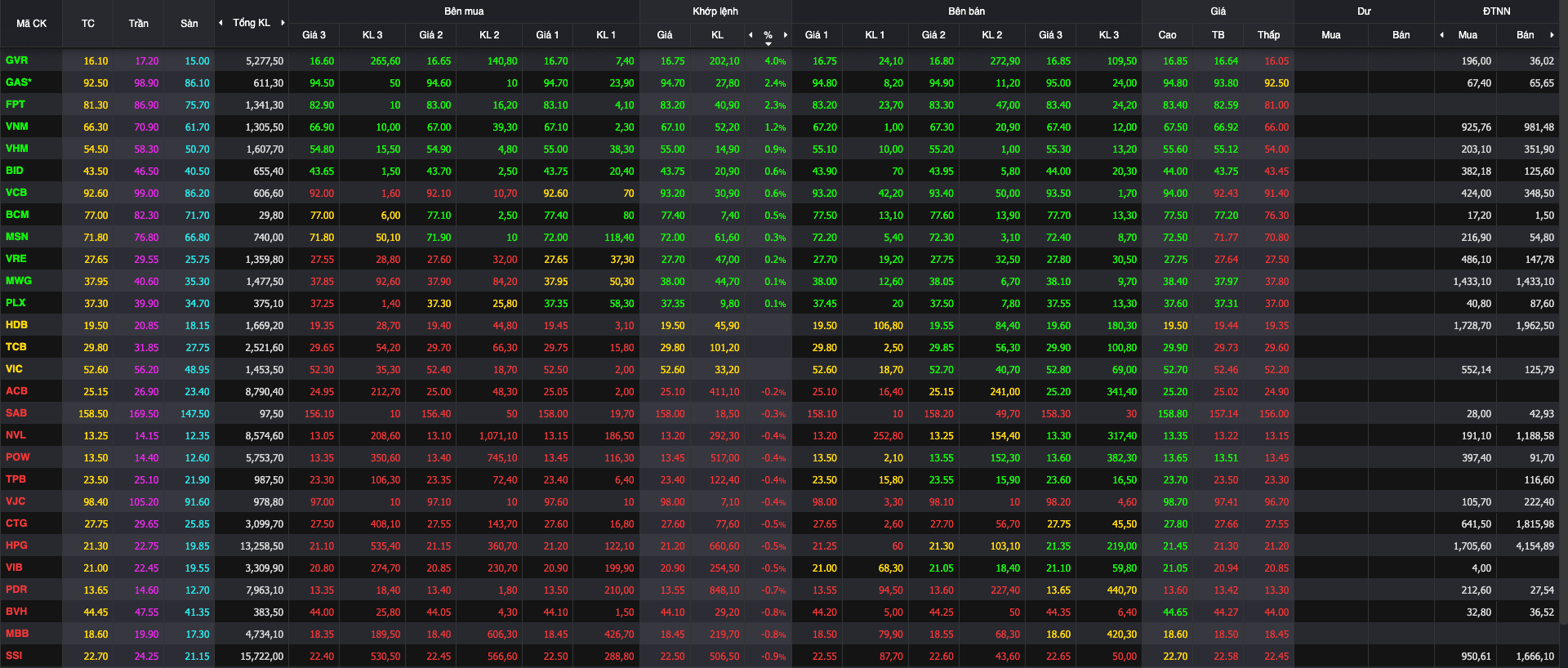The width and height of the screenshot is (1568, 668).
Task: Select the VNM ticker
Action: pyautogui.click(x=17, y=127)
